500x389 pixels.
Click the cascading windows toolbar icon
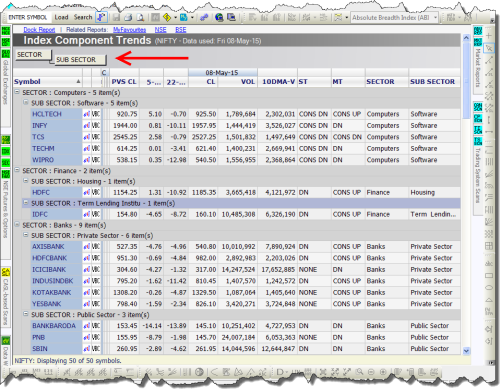[231, 17]
